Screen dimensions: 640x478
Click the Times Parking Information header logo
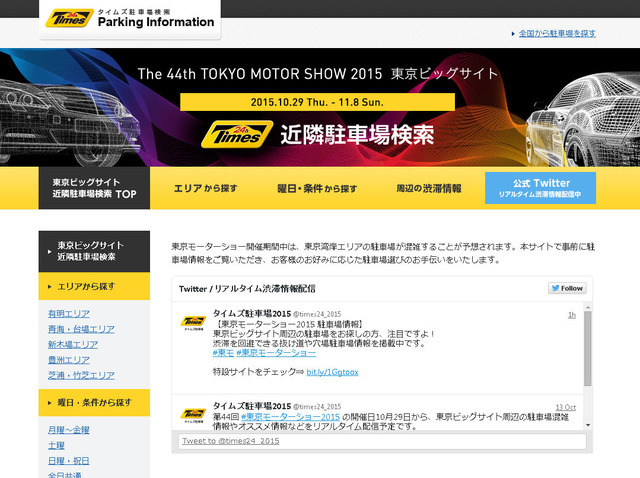130,19
